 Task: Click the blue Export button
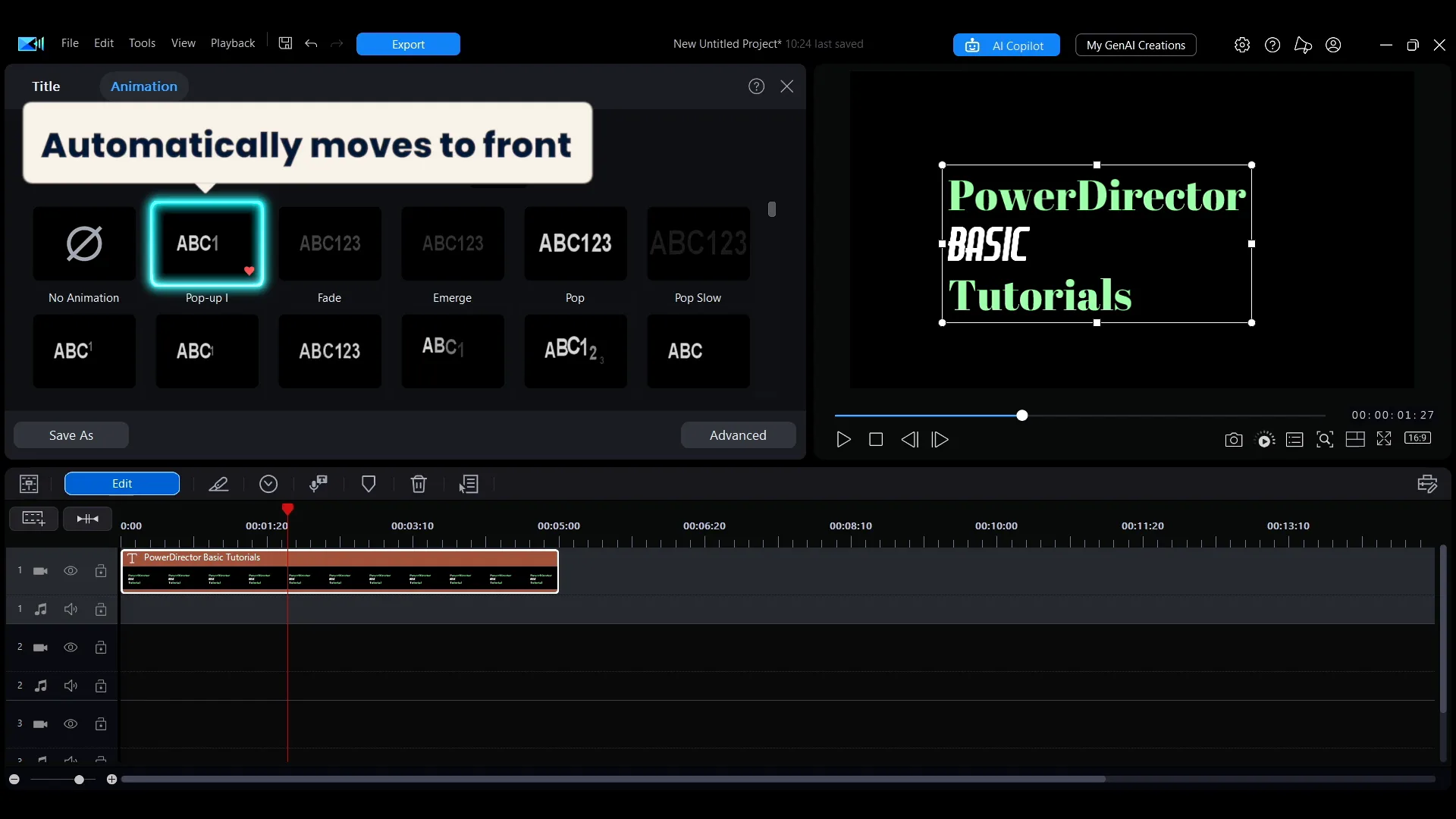408,44
